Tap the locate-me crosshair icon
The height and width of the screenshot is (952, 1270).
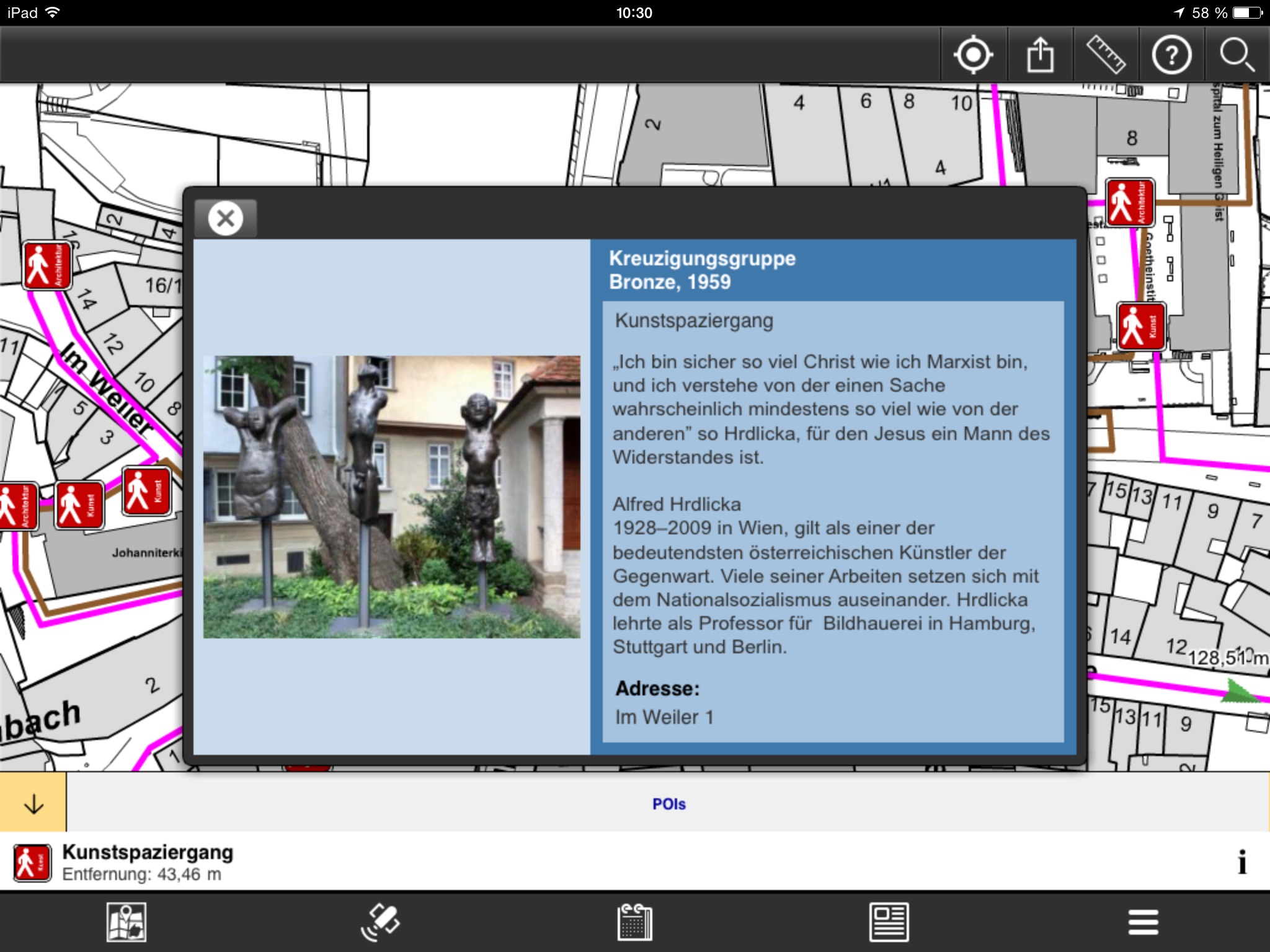[973, 55]
